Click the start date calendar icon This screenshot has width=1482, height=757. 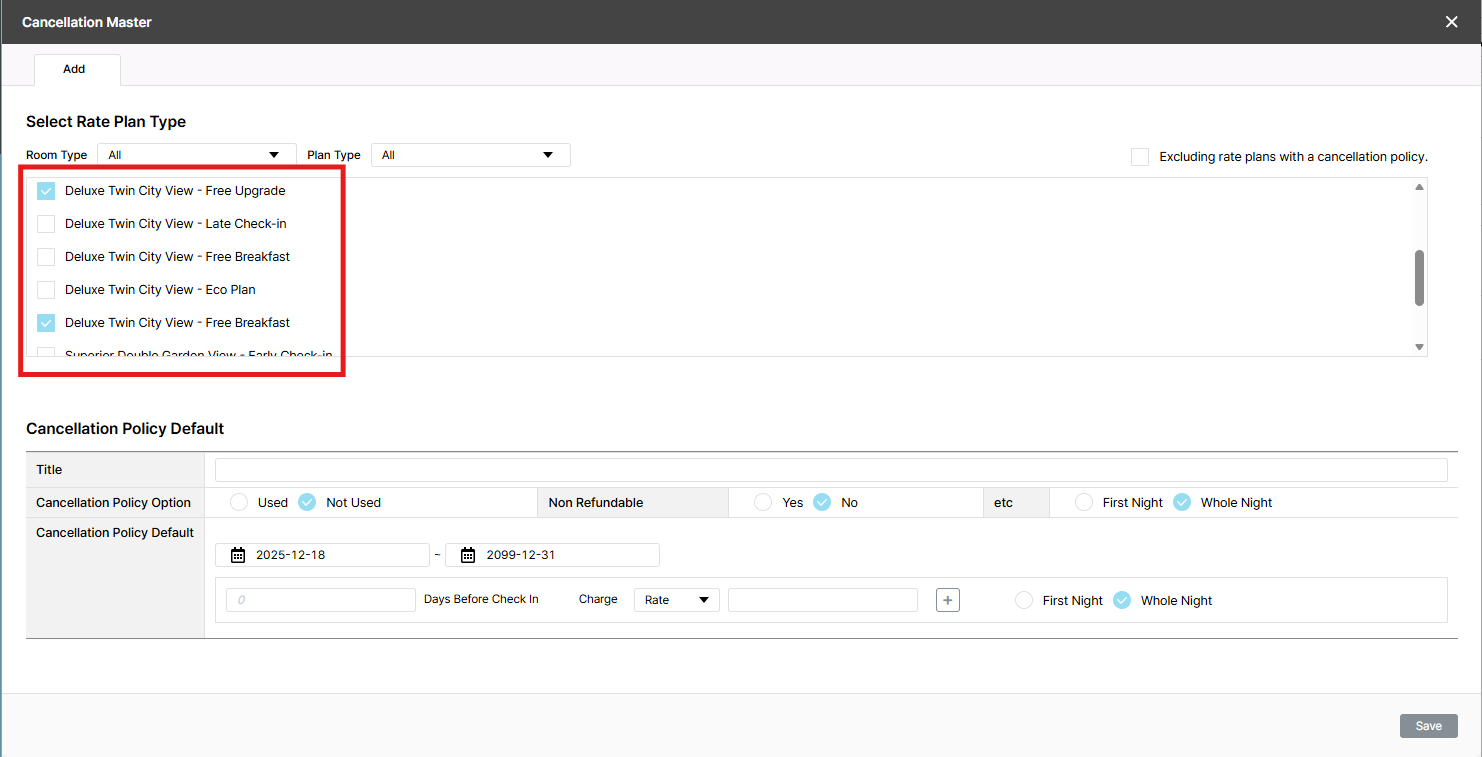[x=238, y=555]
